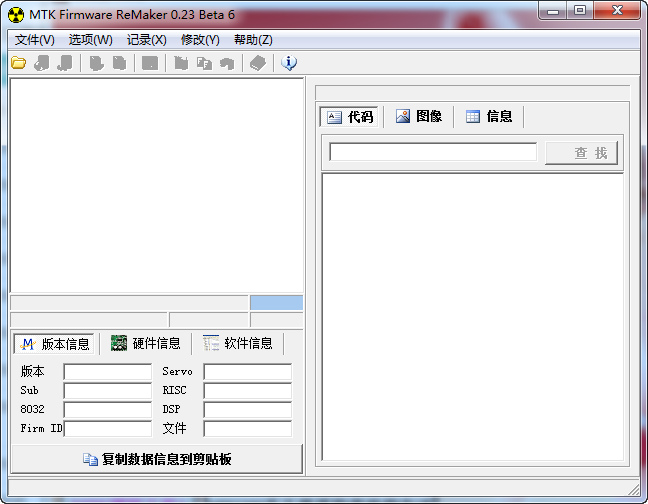The image size is (648, 504).
Task: Select the 硬件信息 tab
Action: (146, 343)
